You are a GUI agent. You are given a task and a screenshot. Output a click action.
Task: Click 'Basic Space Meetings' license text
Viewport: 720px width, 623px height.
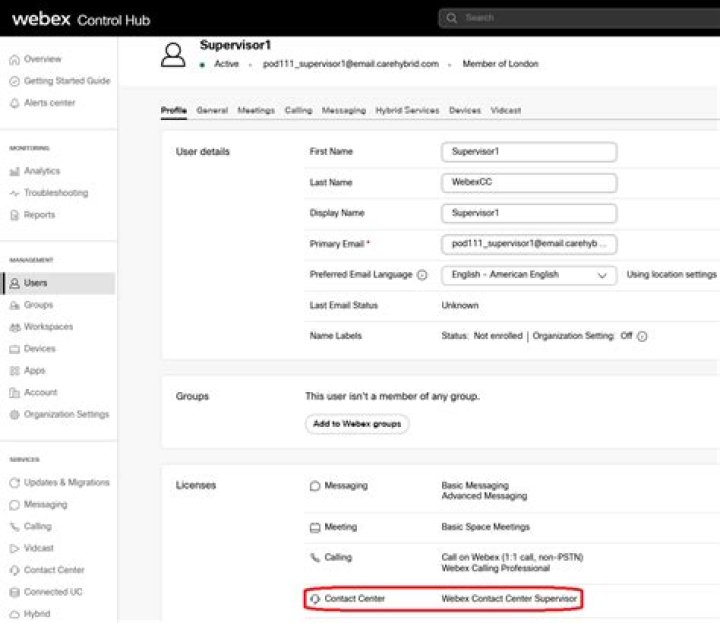point(485,527)
